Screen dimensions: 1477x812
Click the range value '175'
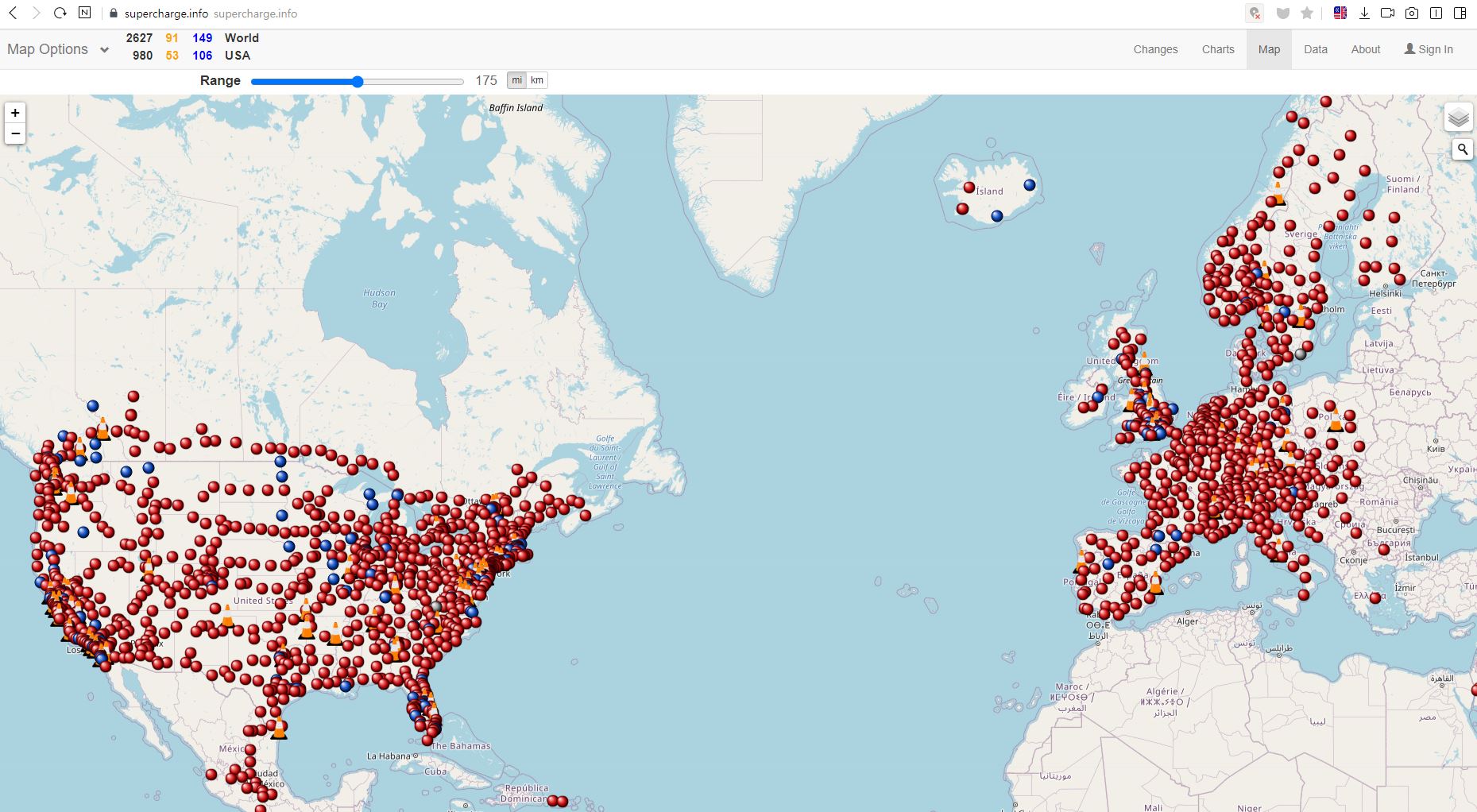pos(486,80)
